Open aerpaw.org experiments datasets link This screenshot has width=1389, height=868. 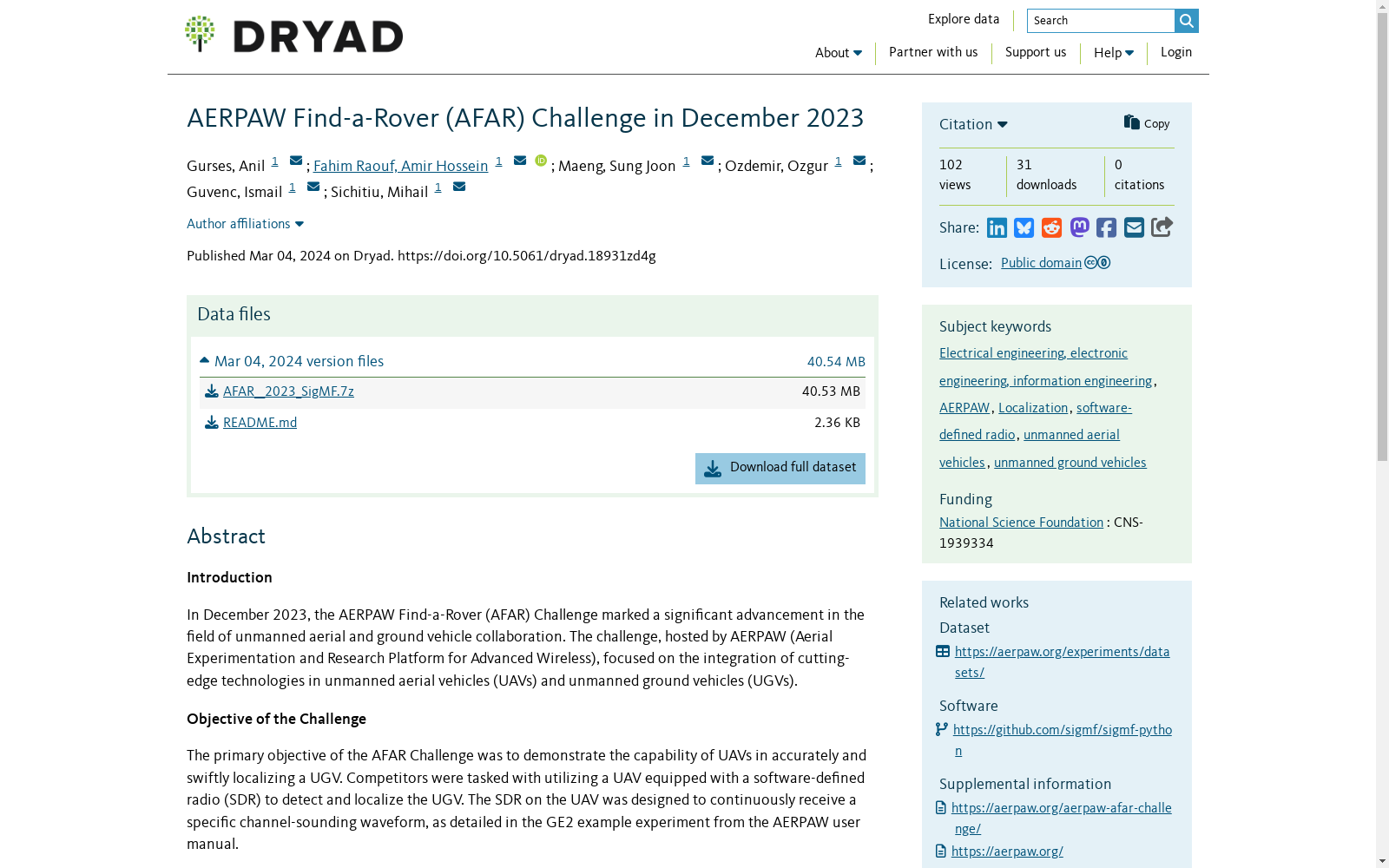pos(1062,652)
